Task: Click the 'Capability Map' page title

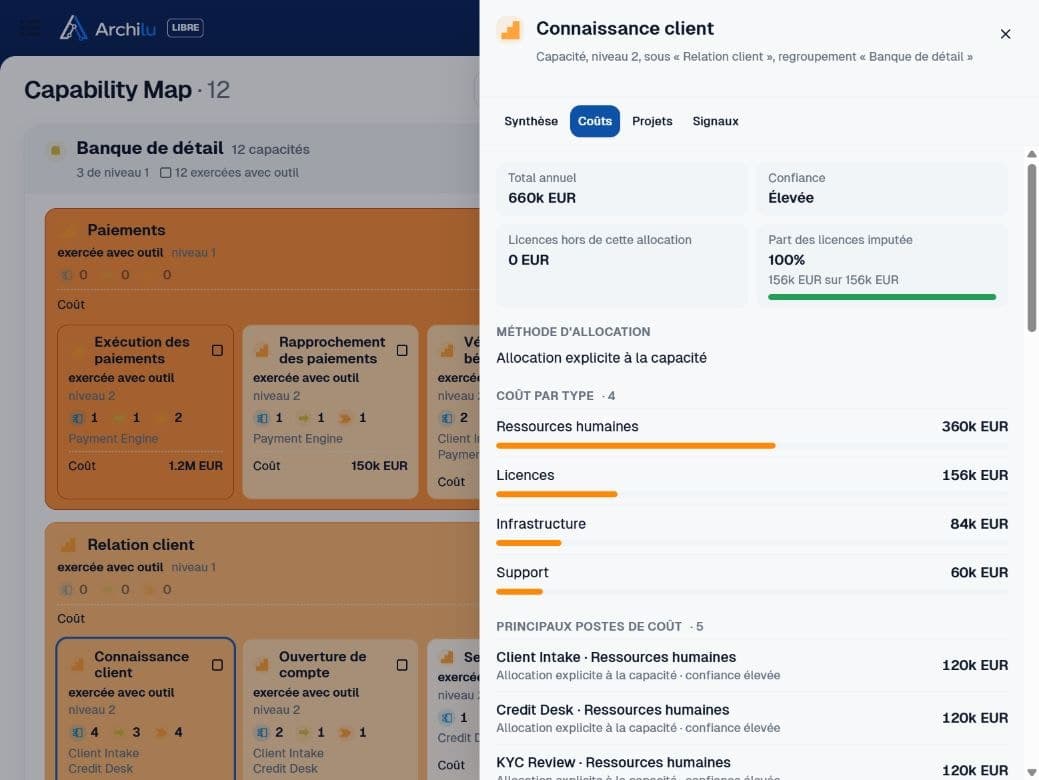Action: pyautogui.click(x=107, y=89)
